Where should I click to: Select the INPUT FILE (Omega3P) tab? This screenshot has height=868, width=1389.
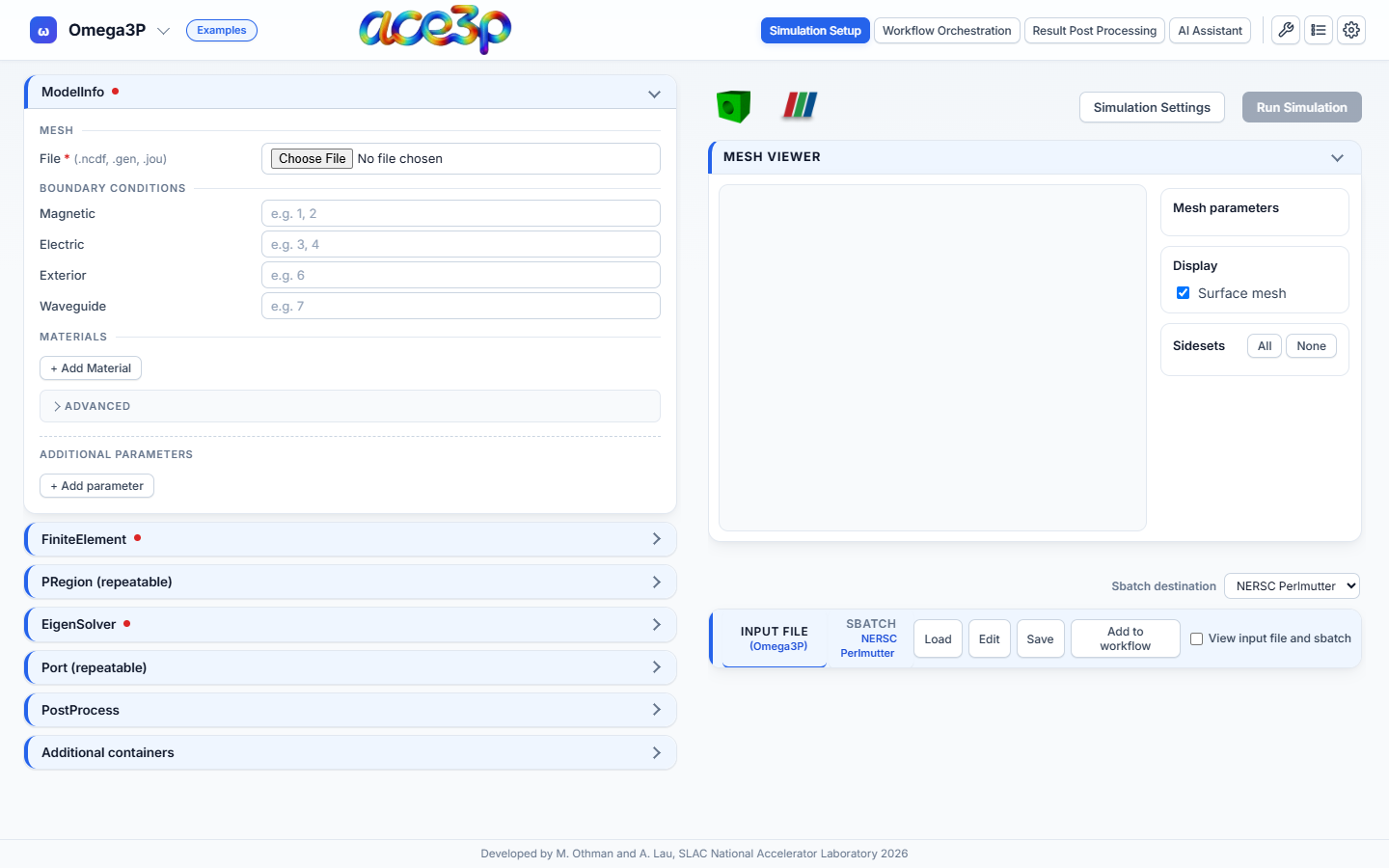point(775,638)
